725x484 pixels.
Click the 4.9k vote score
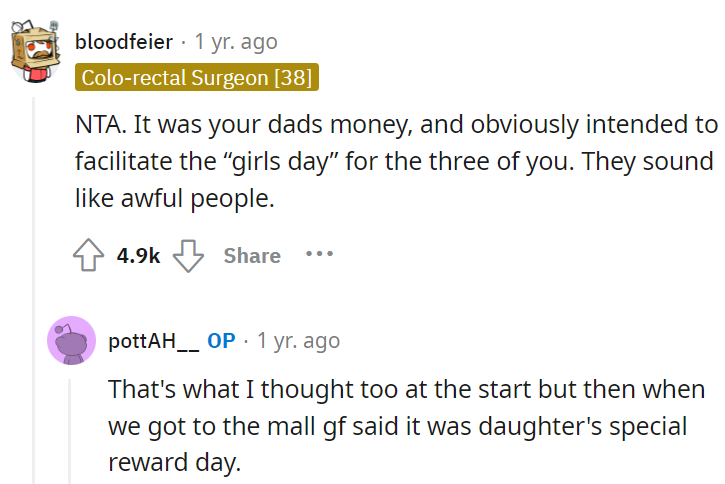(138, 256)
